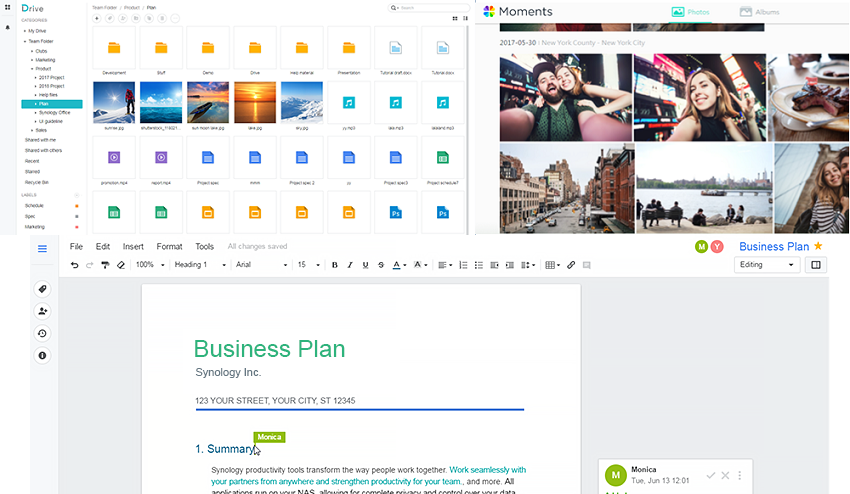The image size is (850, 494).
Task: Expand the My Drive tree node
Action: 24,31
